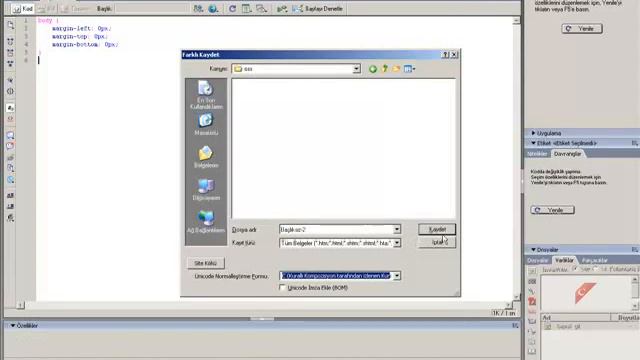The width and height of the screenshot is (640, 360).
Task: Open the Etiket panel options menu icon
Action: pyautogui.click(x=635, y=143)
